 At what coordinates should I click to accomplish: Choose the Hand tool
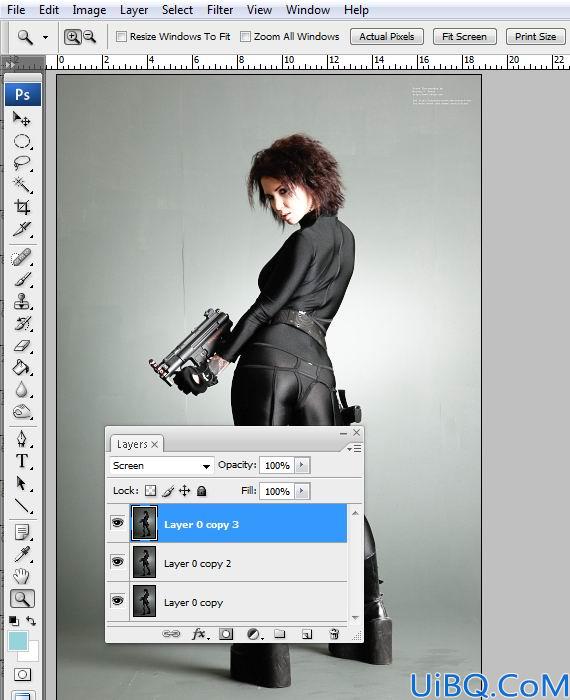pyautogui.click(x=21, y=576)
